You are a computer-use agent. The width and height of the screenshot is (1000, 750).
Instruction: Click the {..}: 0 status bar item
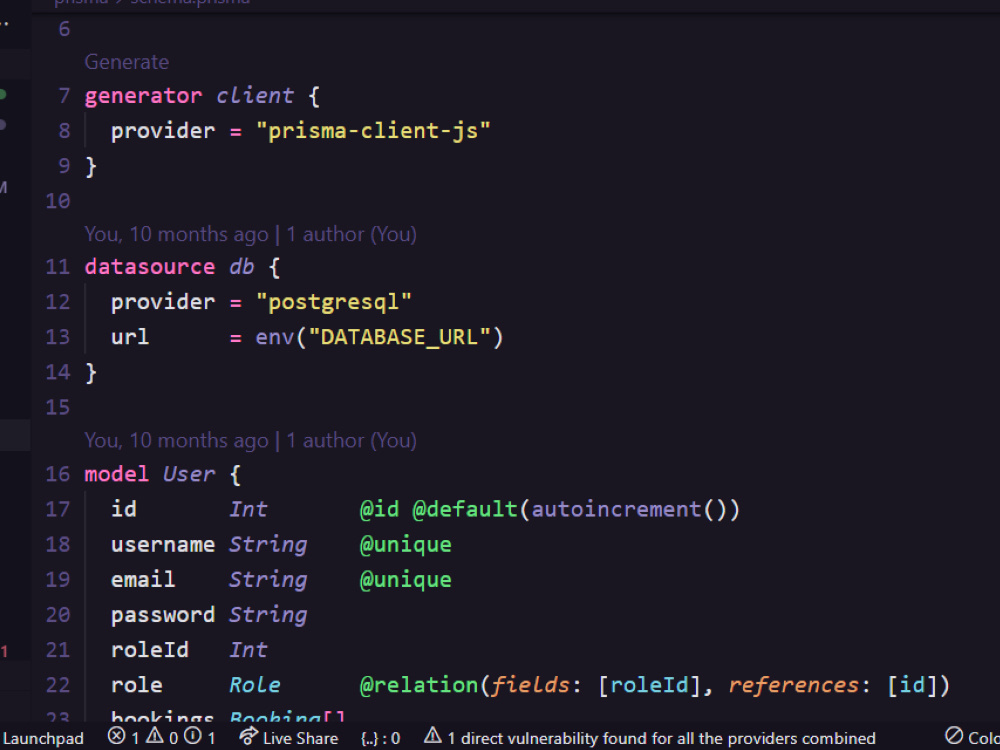(380, 739)
